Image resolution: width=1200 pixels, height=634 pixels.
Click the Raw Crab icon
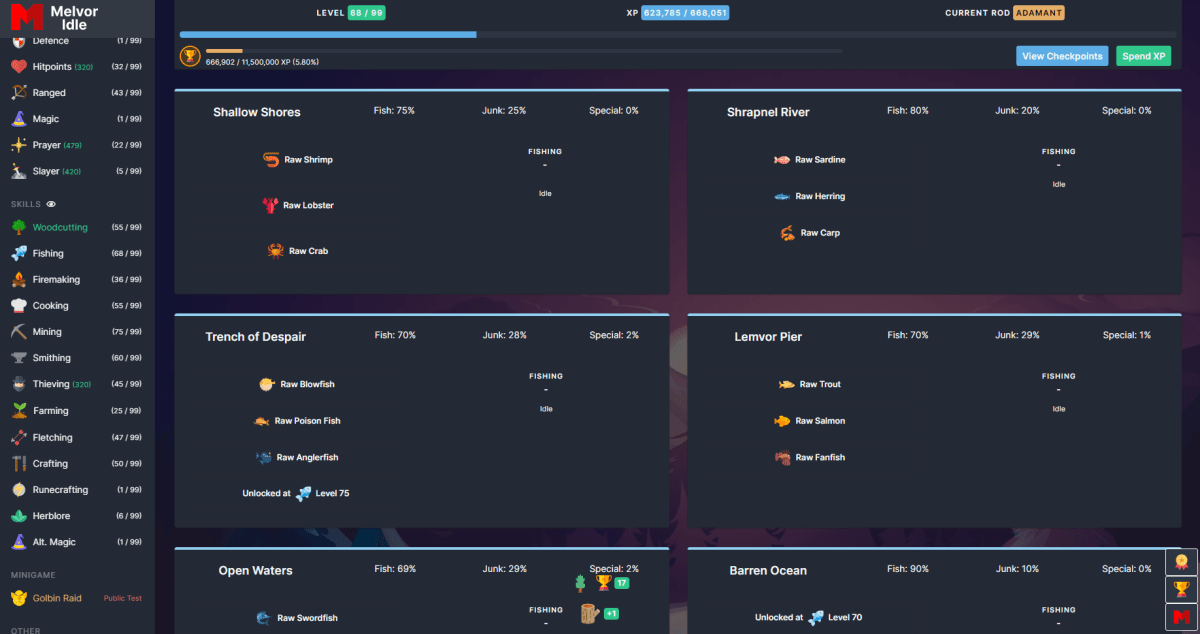point(275,251)
